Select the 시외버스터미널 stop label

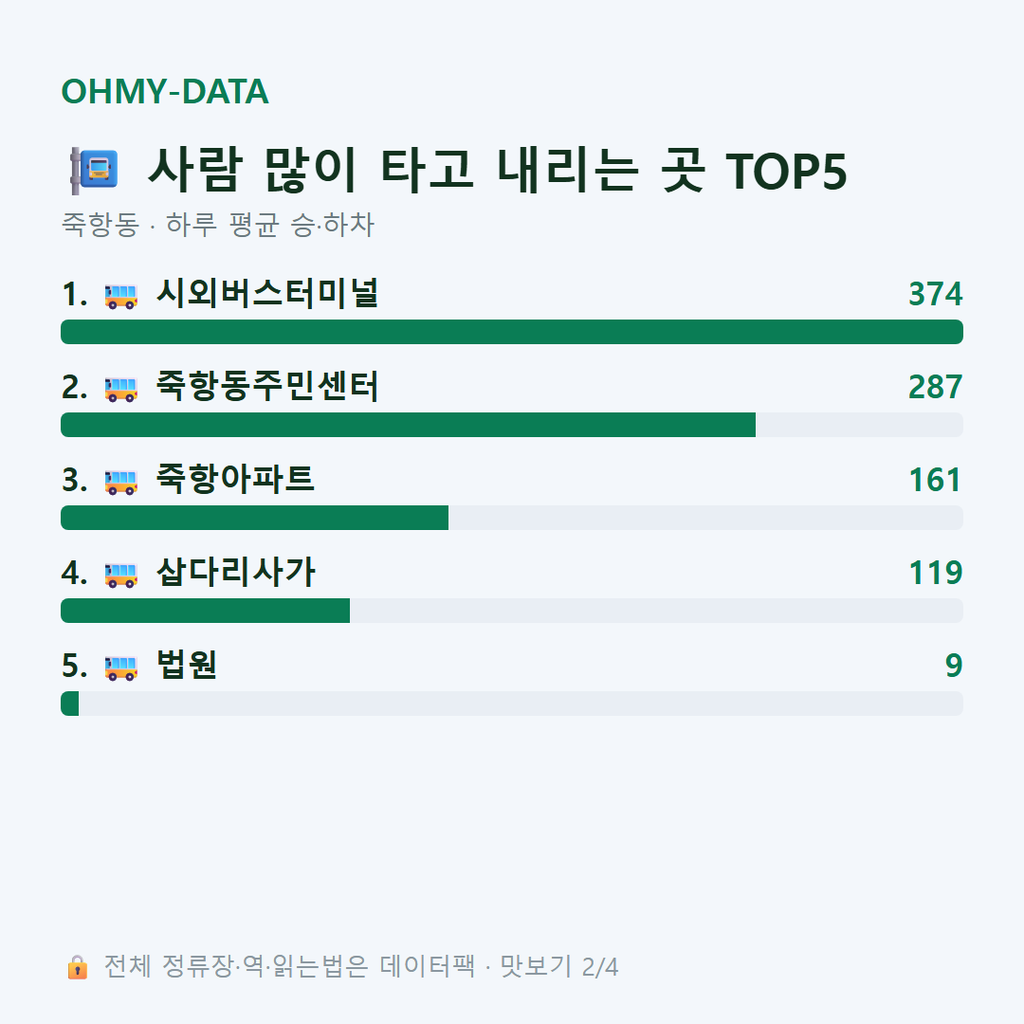click(267, 293)
